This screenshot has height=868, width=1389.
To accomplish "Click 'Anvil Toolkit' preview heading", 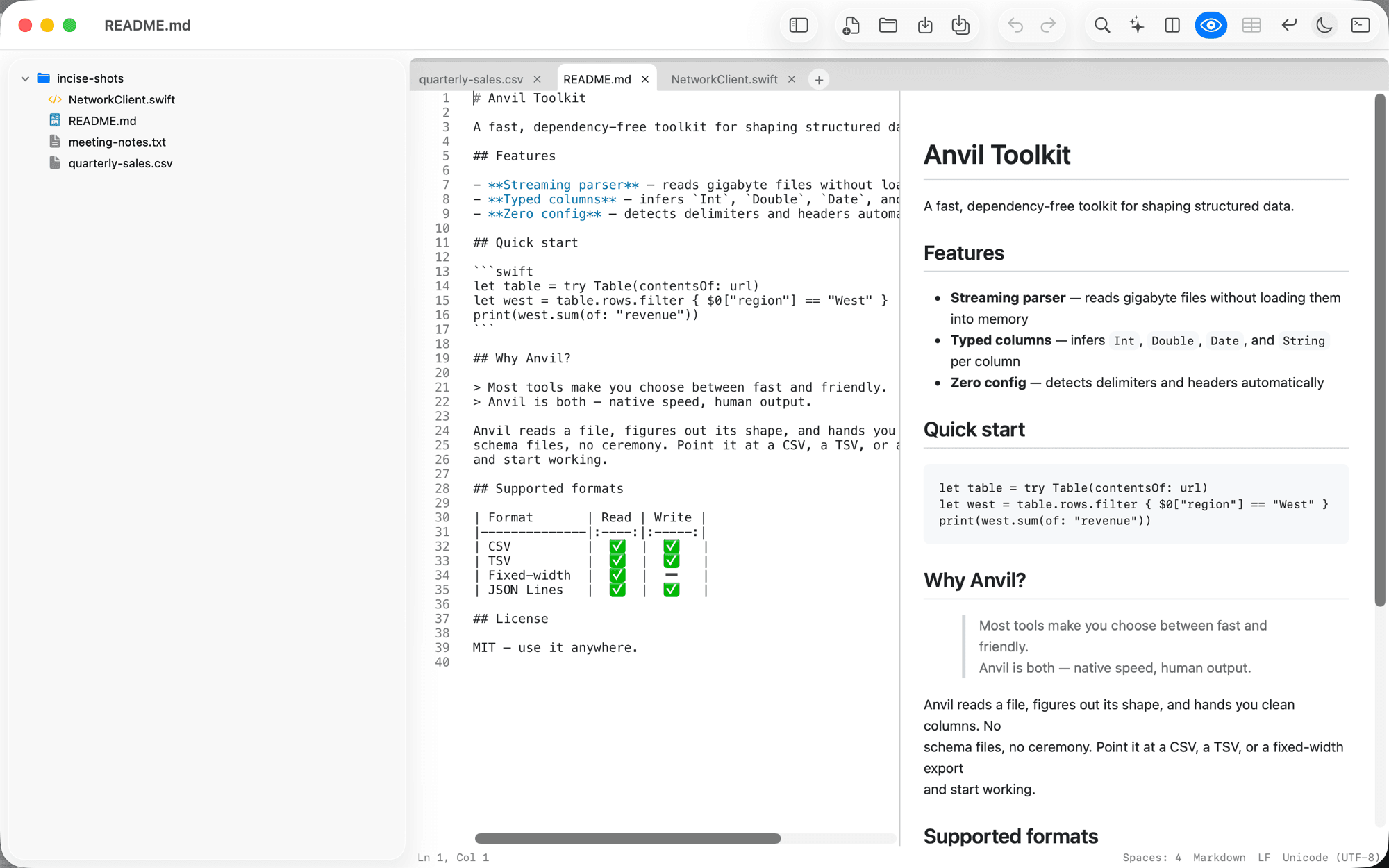I will tap(997, 155).
